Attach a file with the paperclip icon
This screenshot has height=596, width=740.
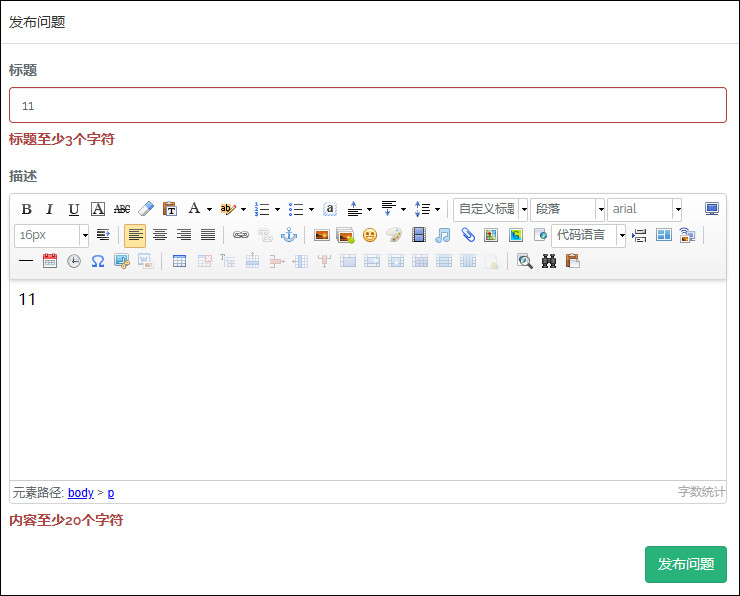click(467, 235)
